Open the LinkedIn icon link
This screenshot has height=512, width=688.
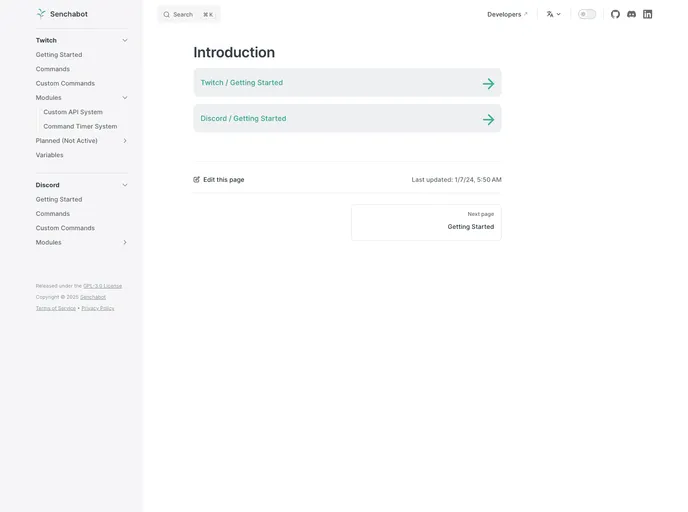click(648, 14)
